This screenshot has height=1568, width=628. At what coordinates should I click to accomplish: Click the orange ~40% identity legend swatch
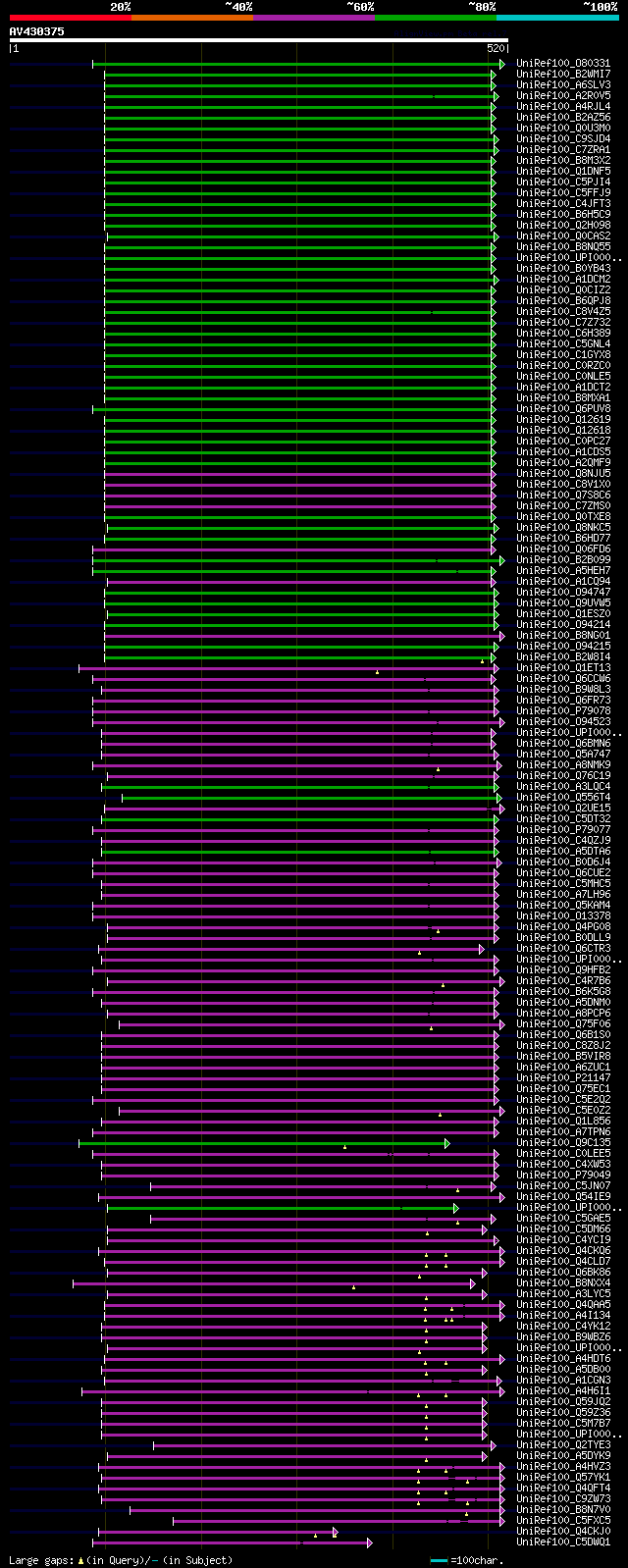192,17
